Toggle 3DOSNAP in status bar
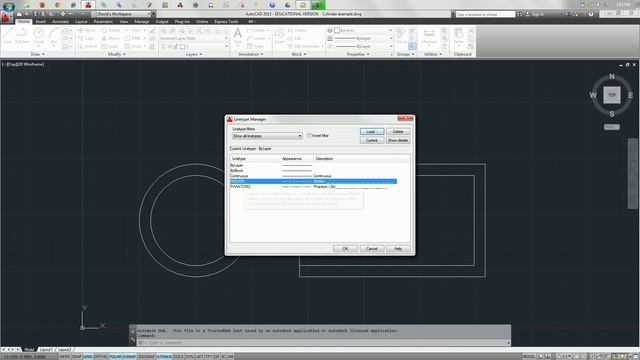 tap(147, 356)
